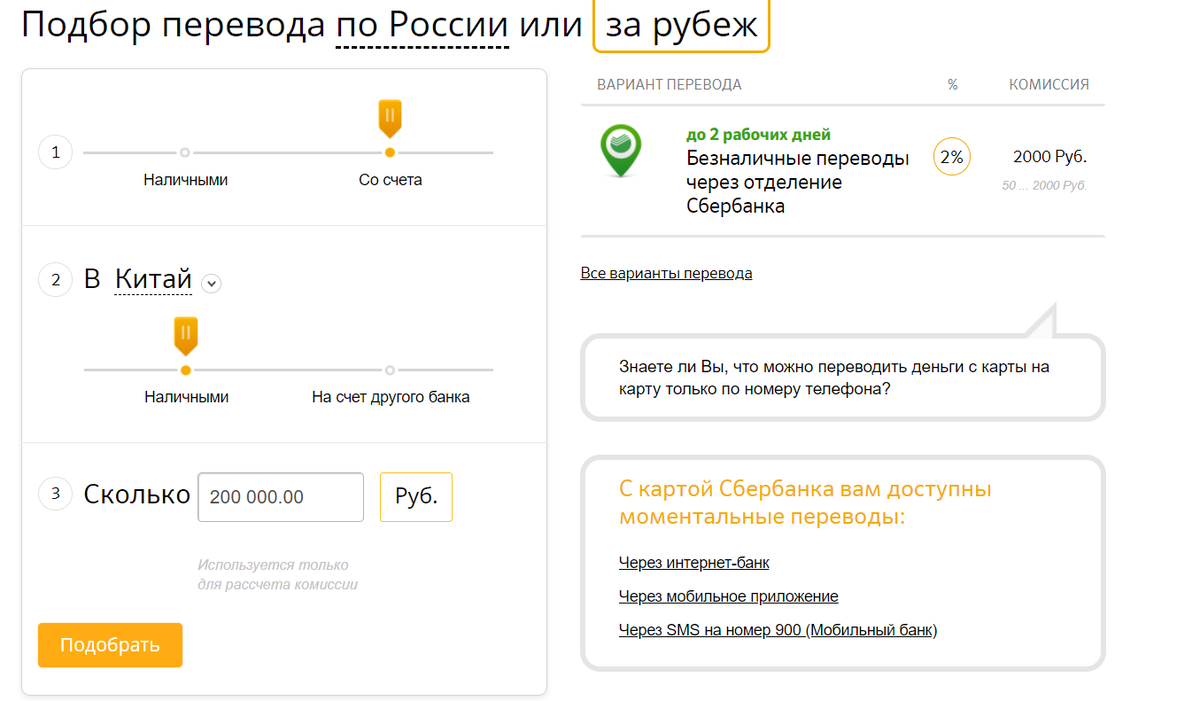Click the 2% commission badge
1200x701 pixels.
951,156
